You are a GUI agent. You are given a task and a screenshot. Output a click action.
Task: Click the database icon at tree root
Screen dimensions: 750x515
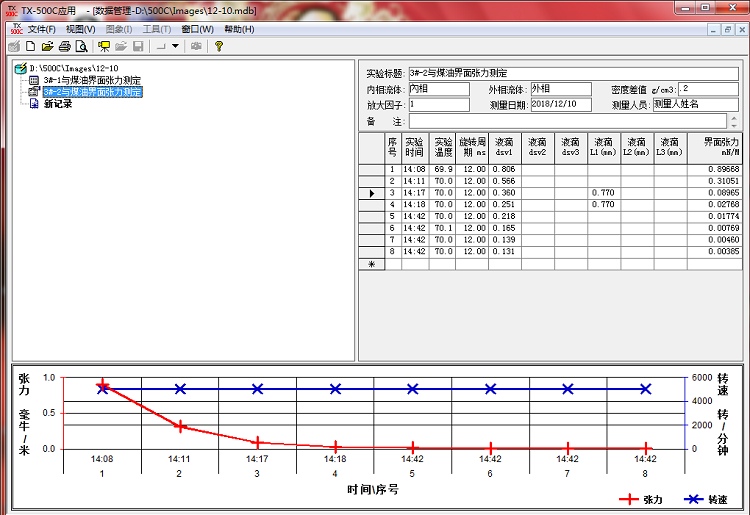point(20,68)
